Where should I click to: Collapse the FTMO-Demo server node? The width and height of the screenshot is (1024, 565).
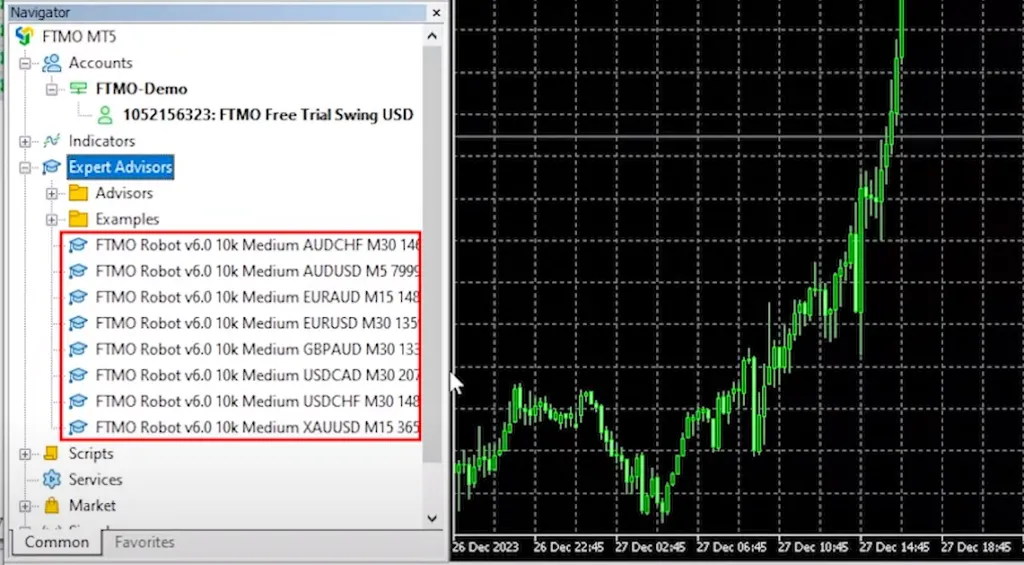pyautogui.click(x=52, y=89)
